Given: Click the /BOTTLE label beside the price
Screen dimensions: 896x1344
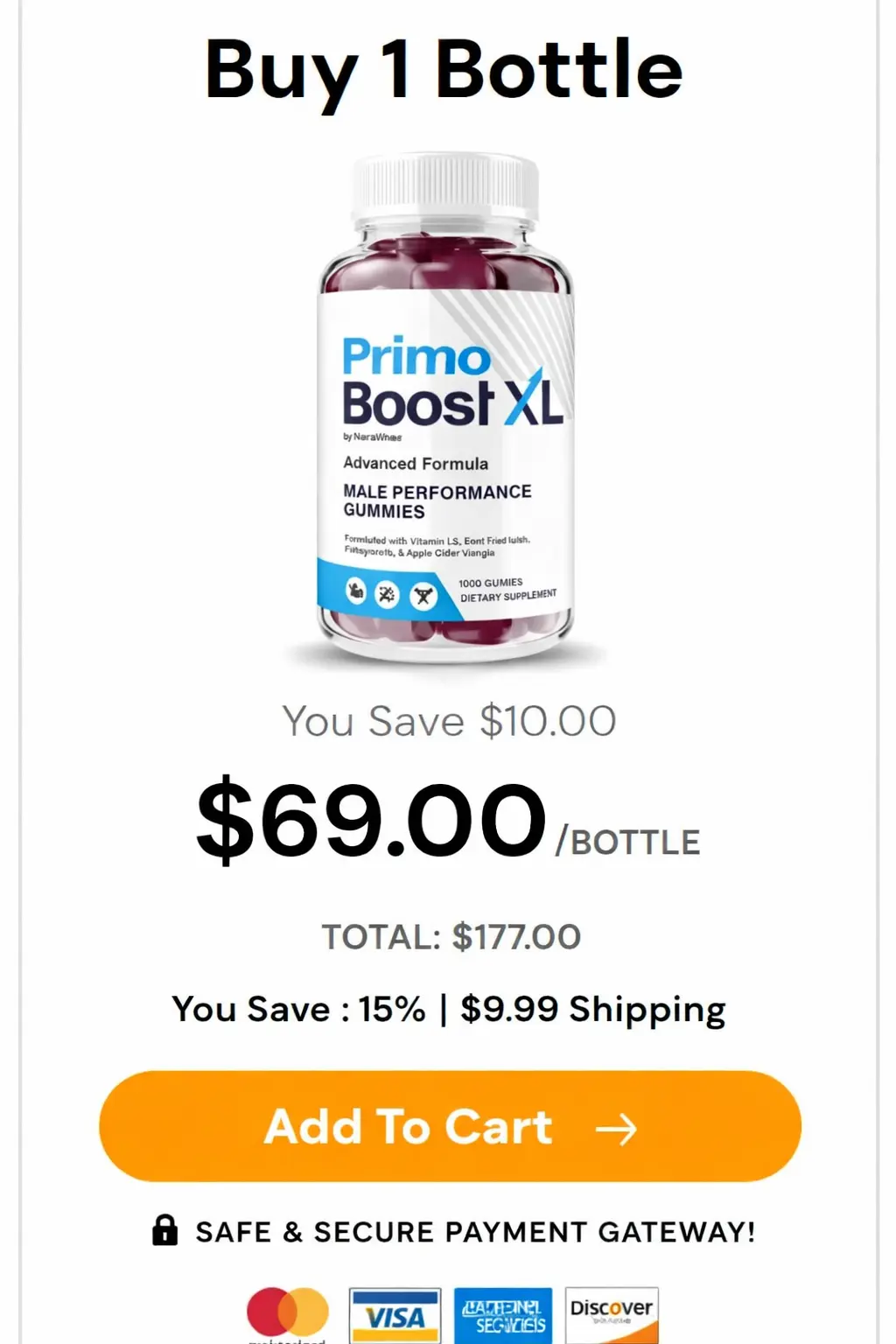Looking at the screenshot, I should 626,841.
